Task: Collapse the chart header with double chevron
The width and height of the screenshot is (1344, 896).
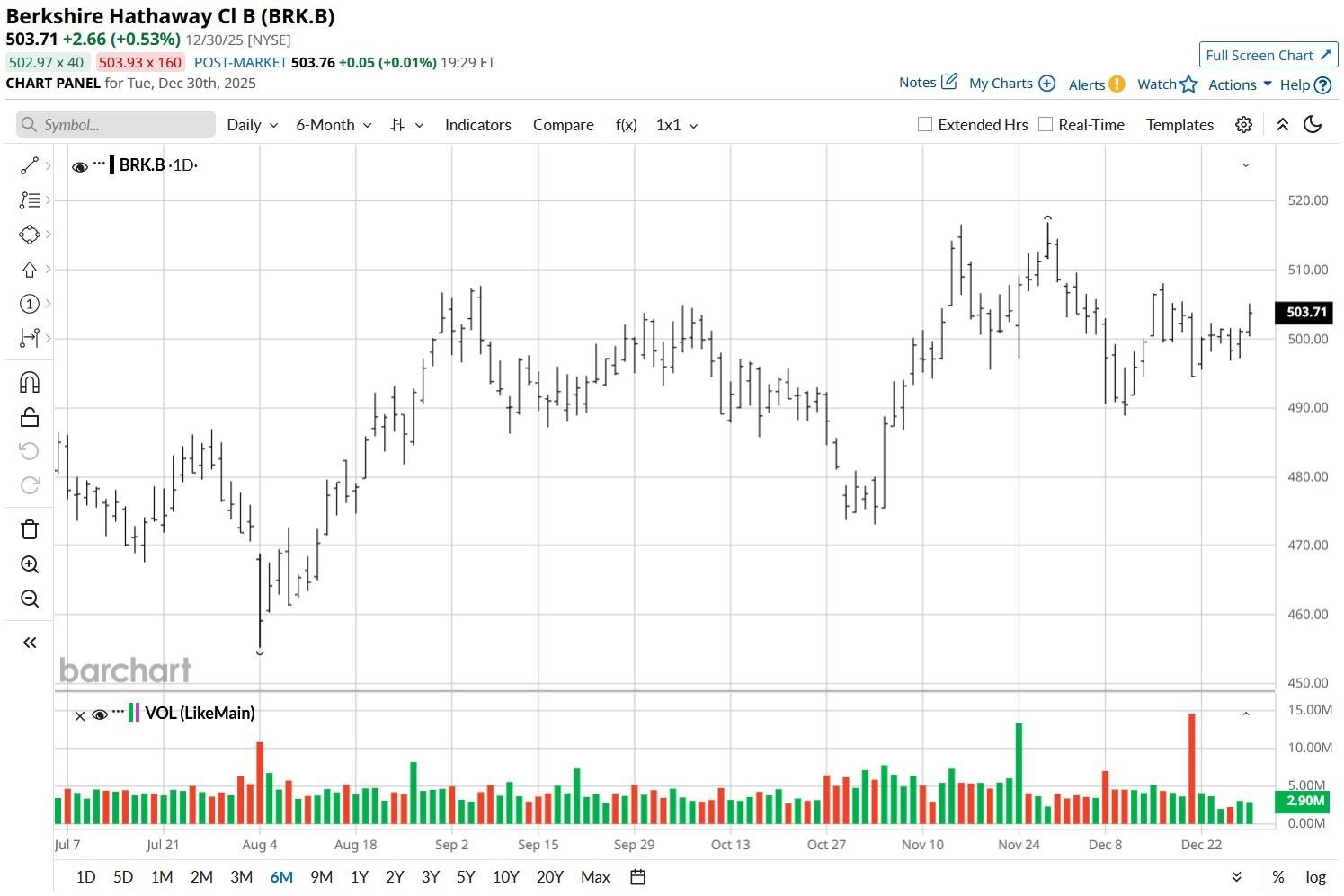Action: pos(1283,125)
